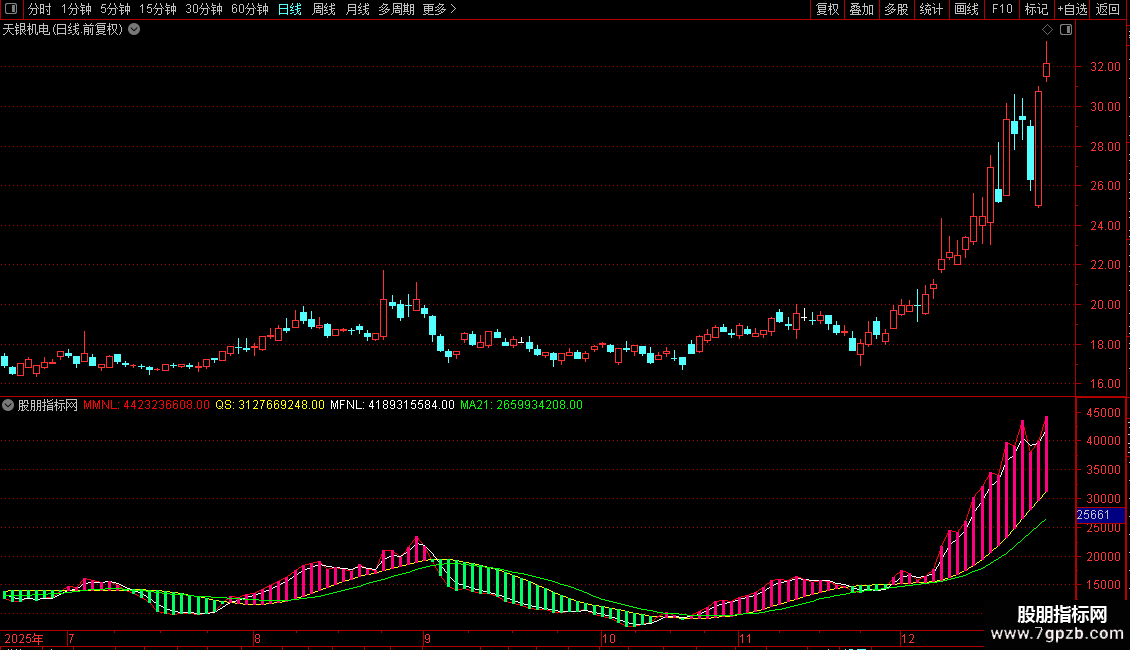Toggle the side panel icon above price axis

(1066, 30)
